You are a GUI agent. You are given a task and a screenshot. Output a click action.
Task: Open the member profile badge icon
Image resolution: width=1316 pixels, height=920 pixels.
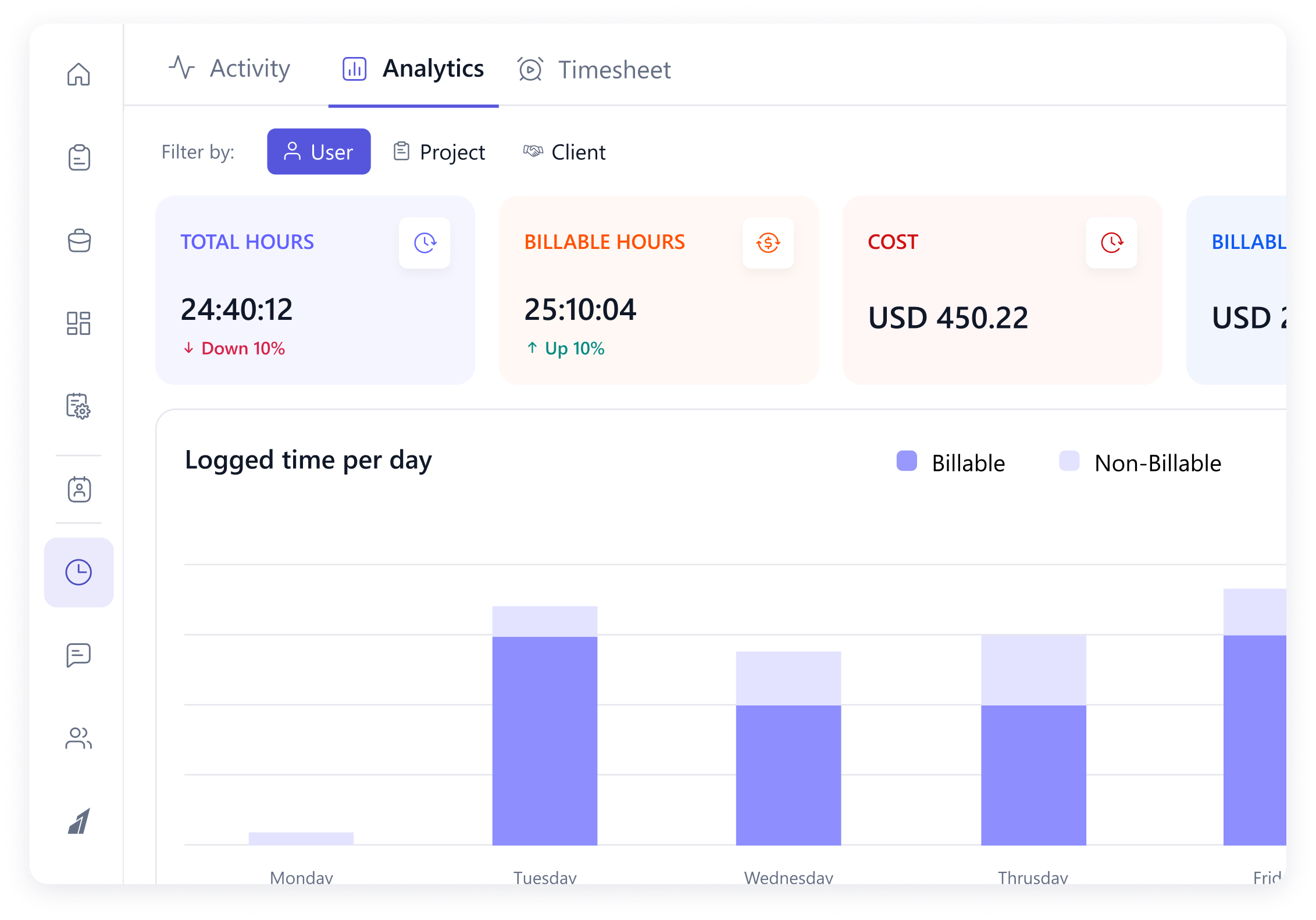click(x=79, y=488)
